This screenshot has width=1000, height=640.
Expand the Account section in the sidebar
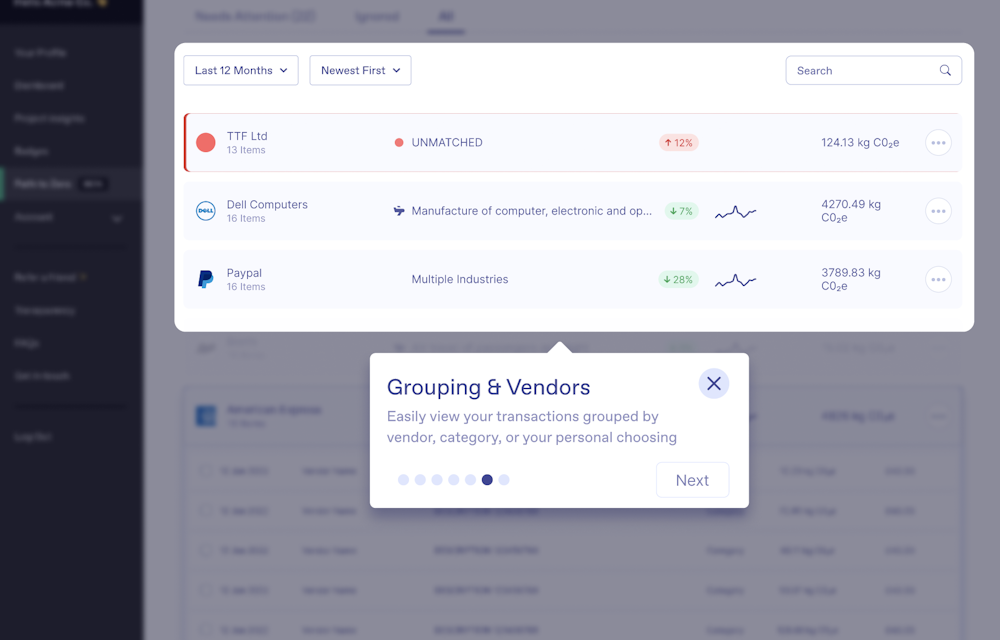click(116, 218)
